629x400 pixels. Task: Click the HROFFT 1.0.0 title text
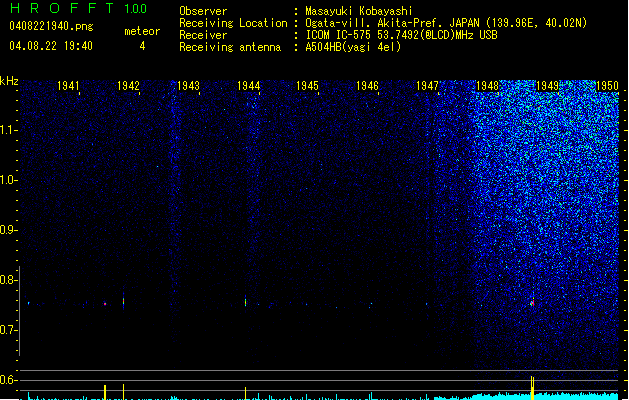pos(79,8)
